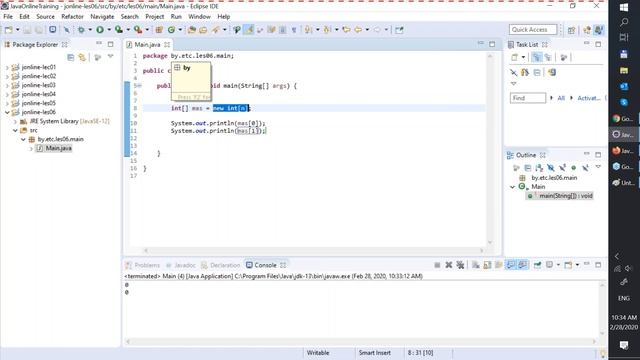This screenshot has width=640, height=360.
Task: Toggle Mark Occurrences toolbar button
Action: pyautogui.click(x=249, y=30)
